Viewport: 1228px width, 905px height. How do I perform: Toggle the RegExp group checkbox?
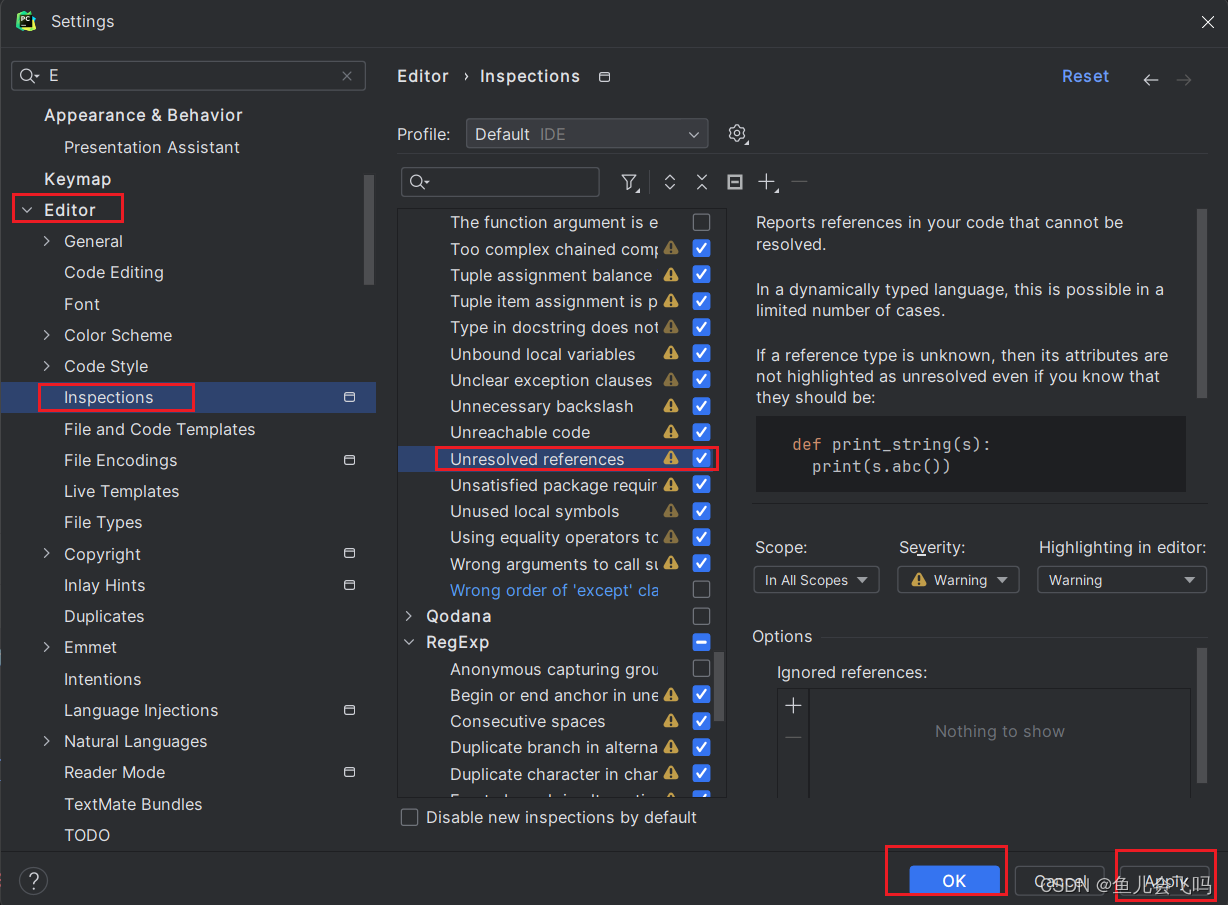[x=702, y=642]
